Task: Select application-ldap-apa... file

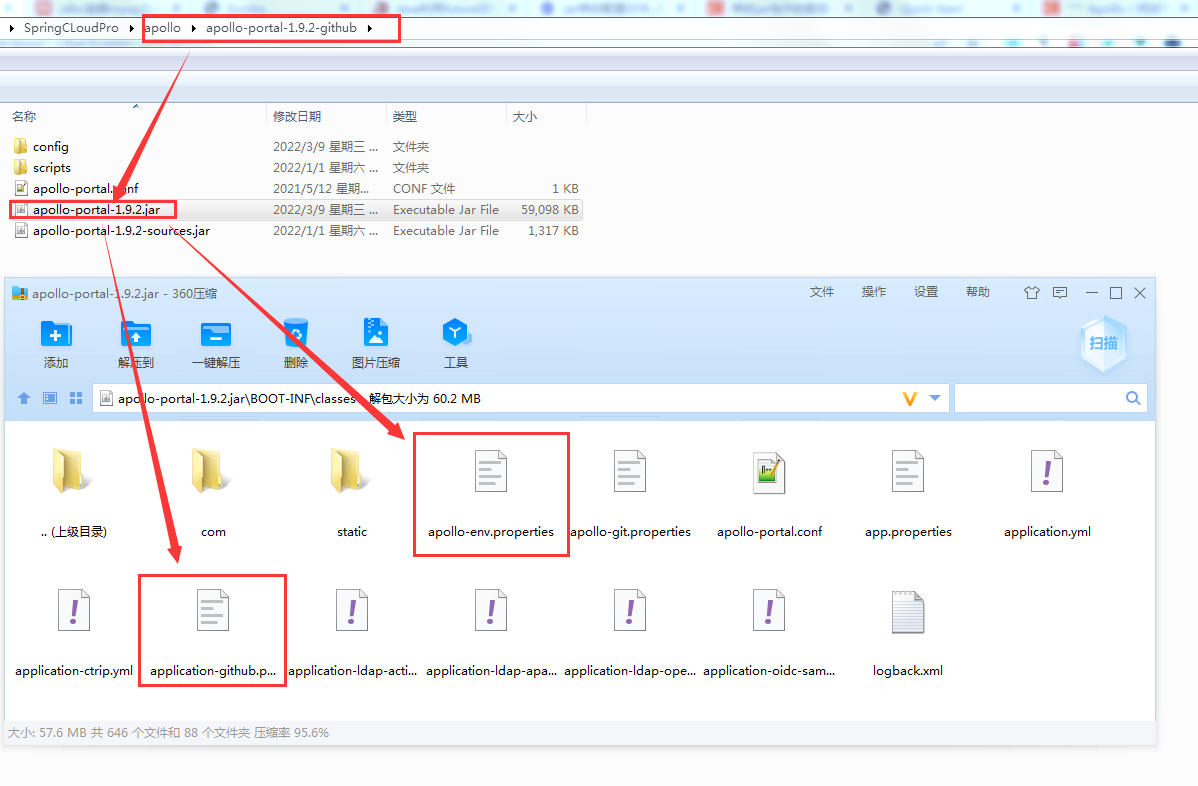Action: 491,632
